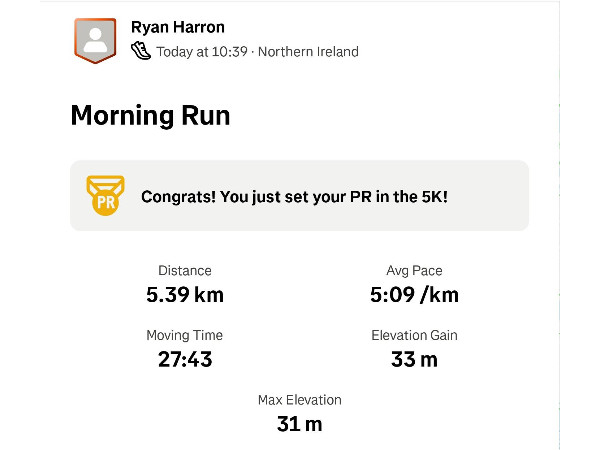Select the 5:09 /km pace value
The image size is (600, 450).
pos(414,294)
